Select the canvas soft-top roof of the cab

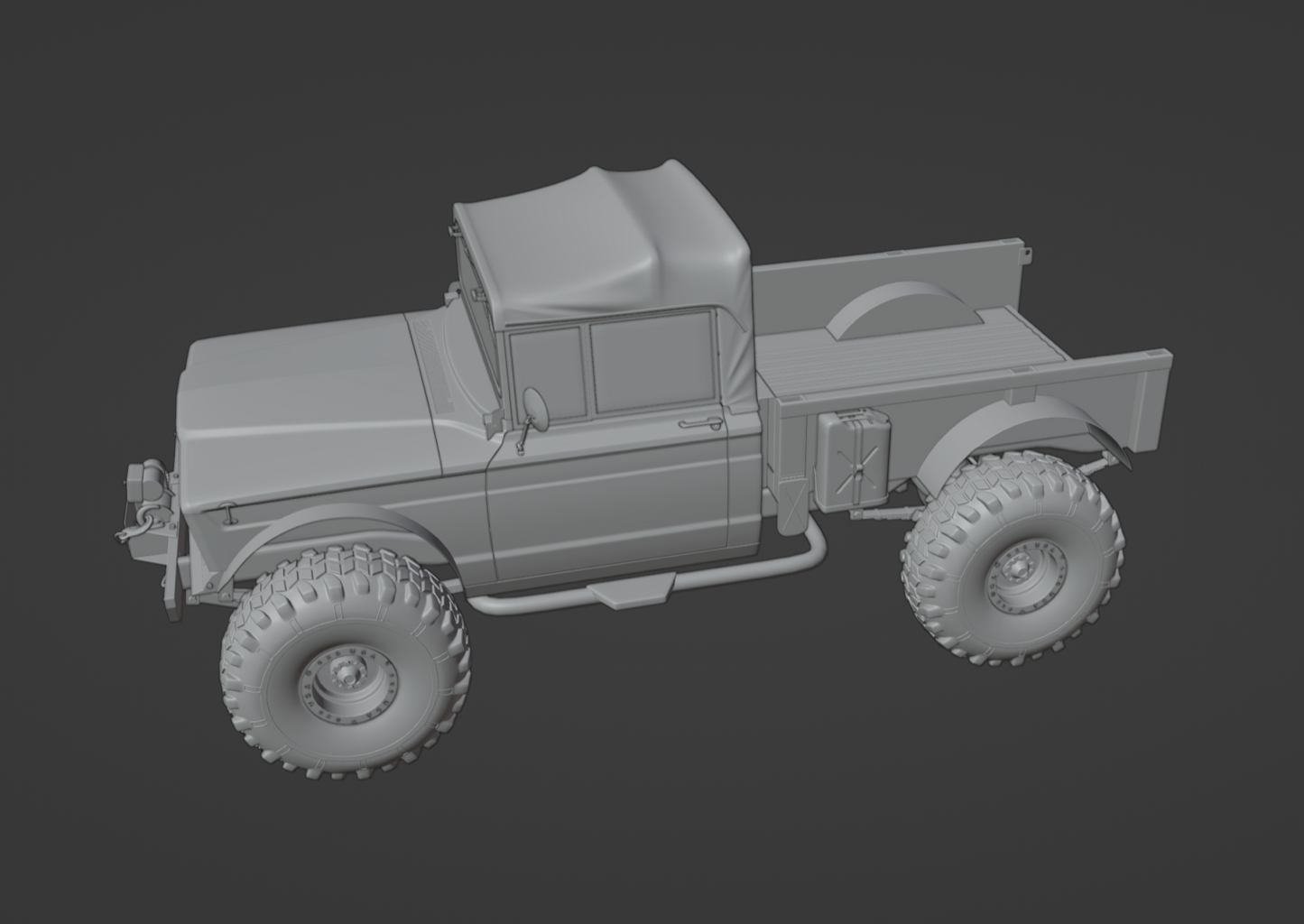605,244
